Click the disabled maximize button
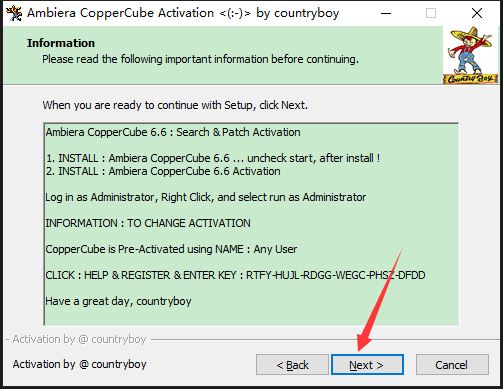 [x=431, y=13]
